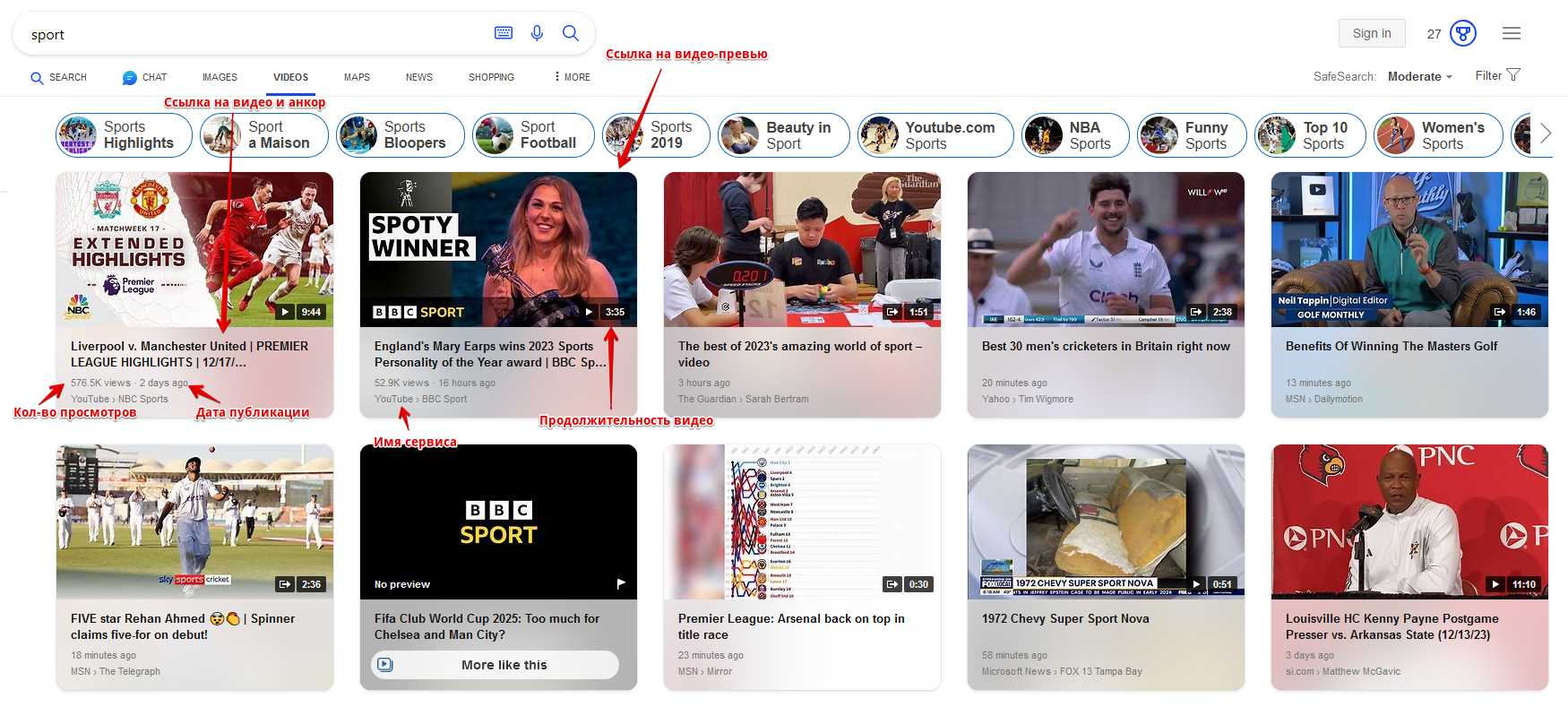
Task: Click the play icon on Liverpool video
Action: tap(284, 312)
